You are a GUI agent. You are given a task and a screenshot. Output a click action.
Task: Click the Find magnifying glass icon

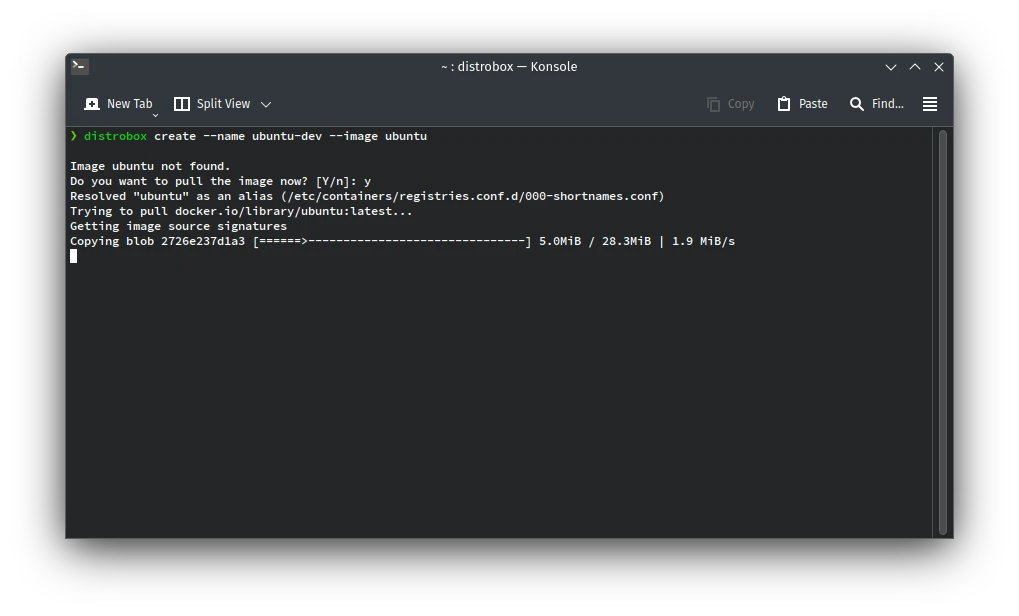(857, 104)
